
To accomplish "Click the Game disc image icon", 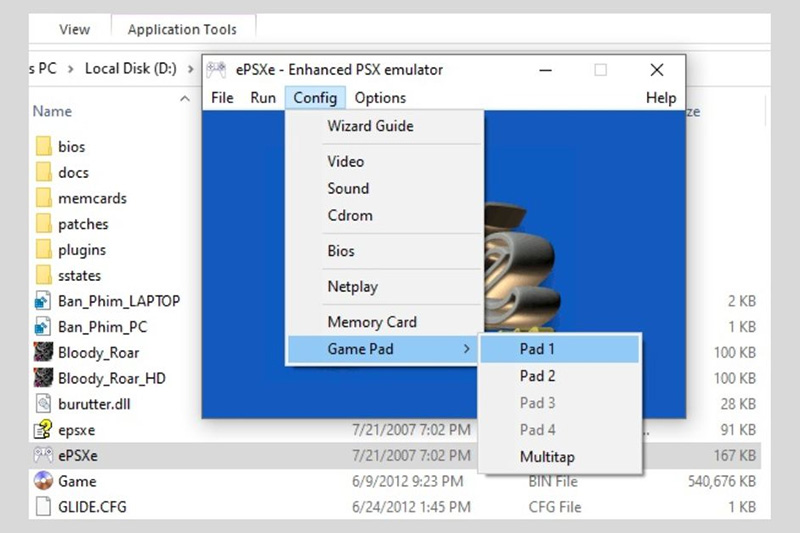I will (43, 481).
